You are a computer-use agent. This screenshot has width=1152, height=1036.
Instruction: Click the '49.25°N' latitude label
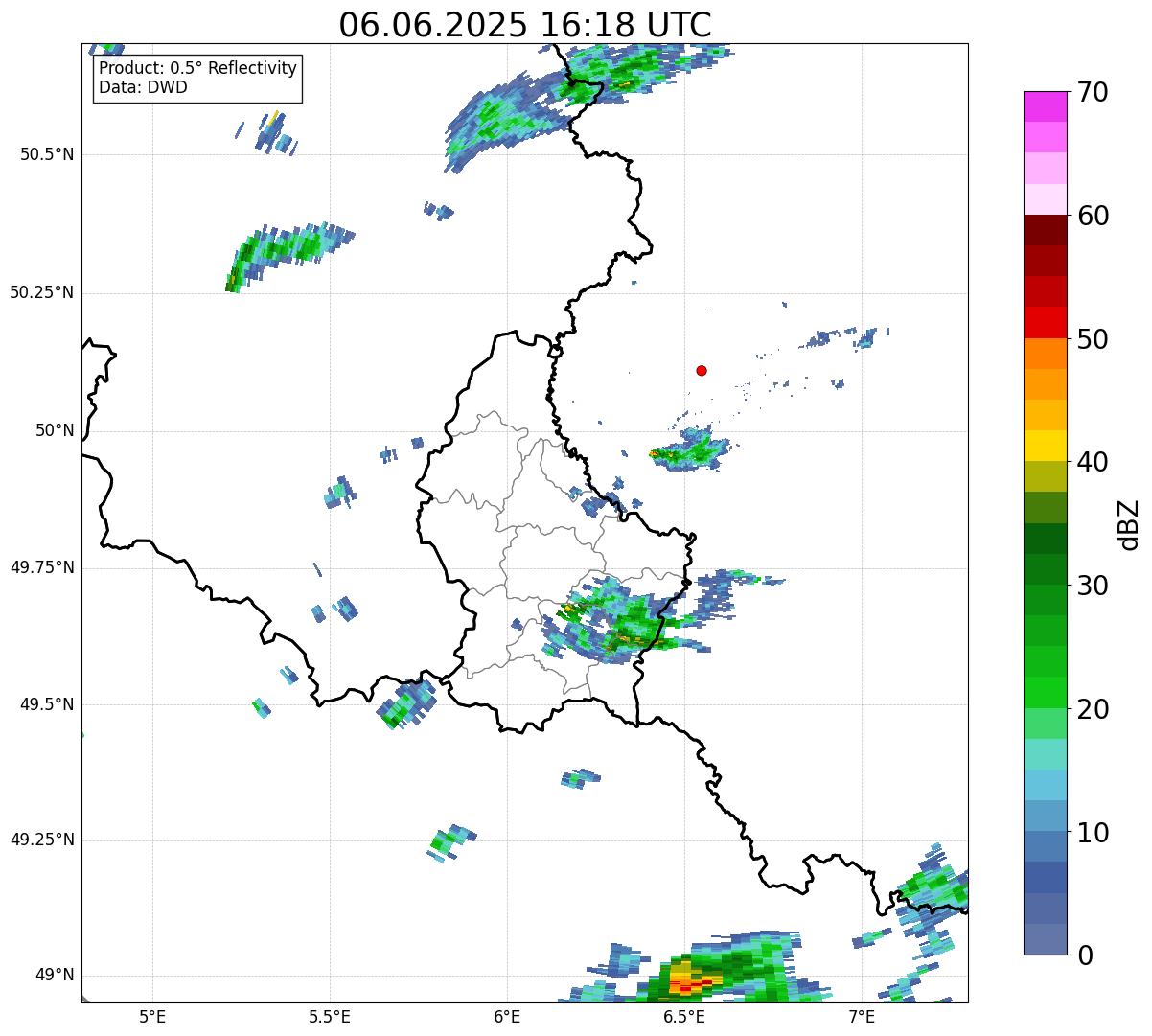click(42, 840)
